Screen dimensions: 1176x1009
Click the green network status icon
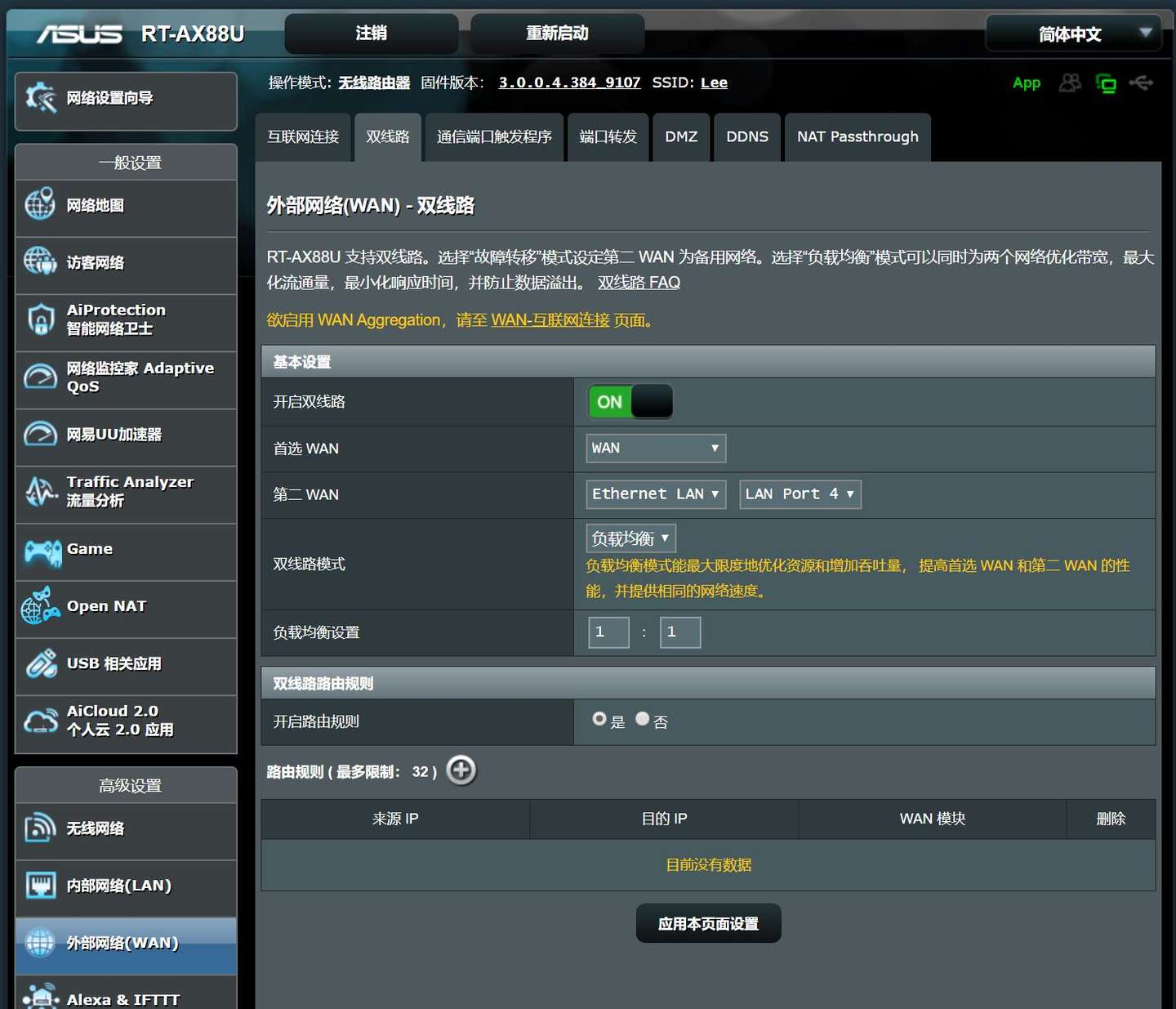tap(1106, 83)
